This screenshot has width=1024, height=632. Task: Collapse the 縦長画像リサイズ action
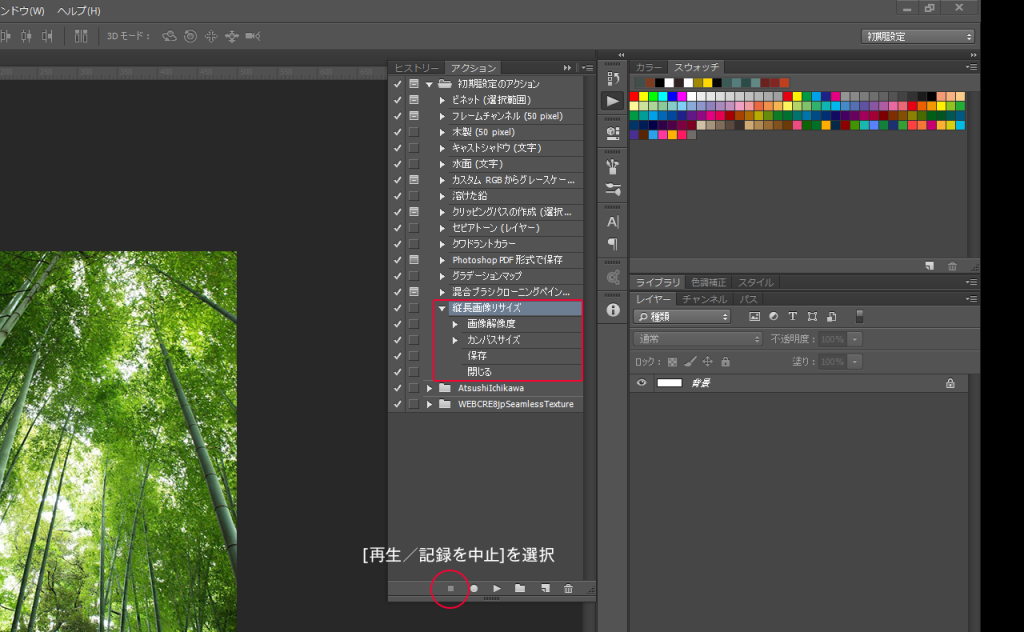click(x=442, y=308)
